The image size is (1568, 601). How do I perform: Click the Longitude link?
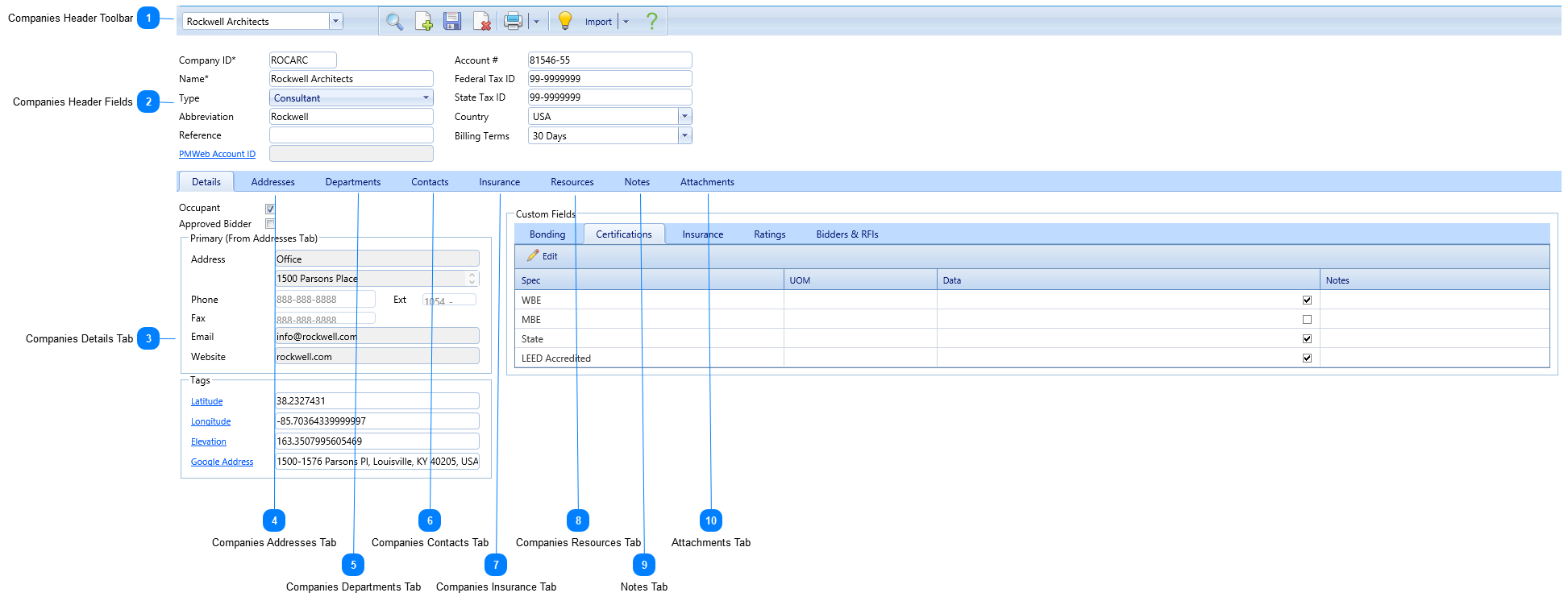tap(210, 421)
